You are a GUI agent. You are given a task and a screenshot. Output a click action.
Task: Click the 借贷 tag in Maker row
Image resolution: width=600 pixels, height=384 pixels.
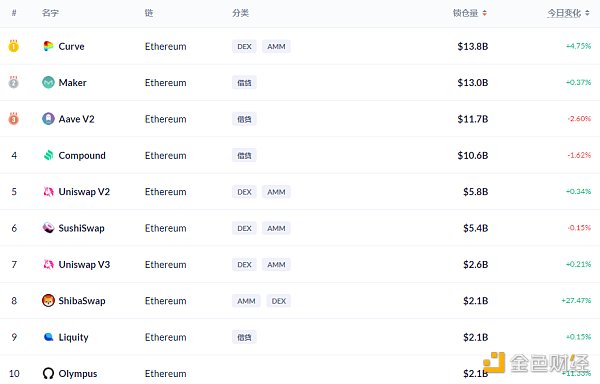[x=244, y=83]
